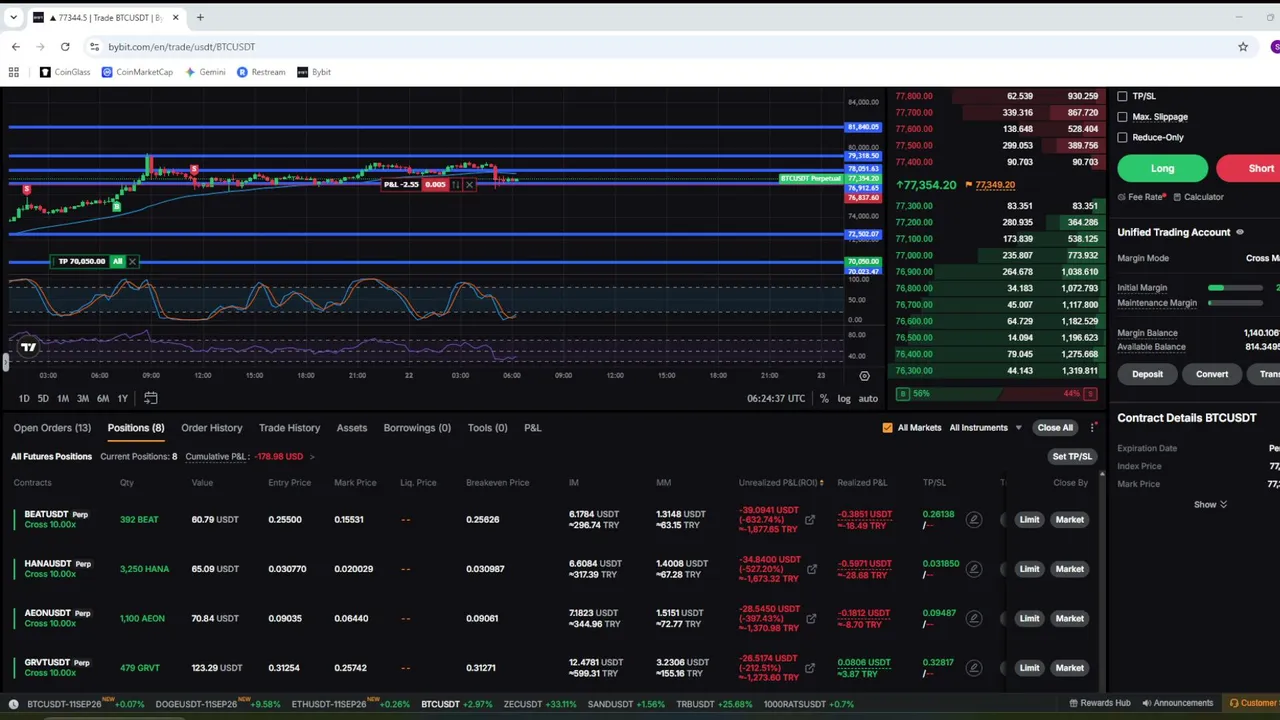Click the chart settings gear icon
The image size is (1280, 720).
coord(864,376)
